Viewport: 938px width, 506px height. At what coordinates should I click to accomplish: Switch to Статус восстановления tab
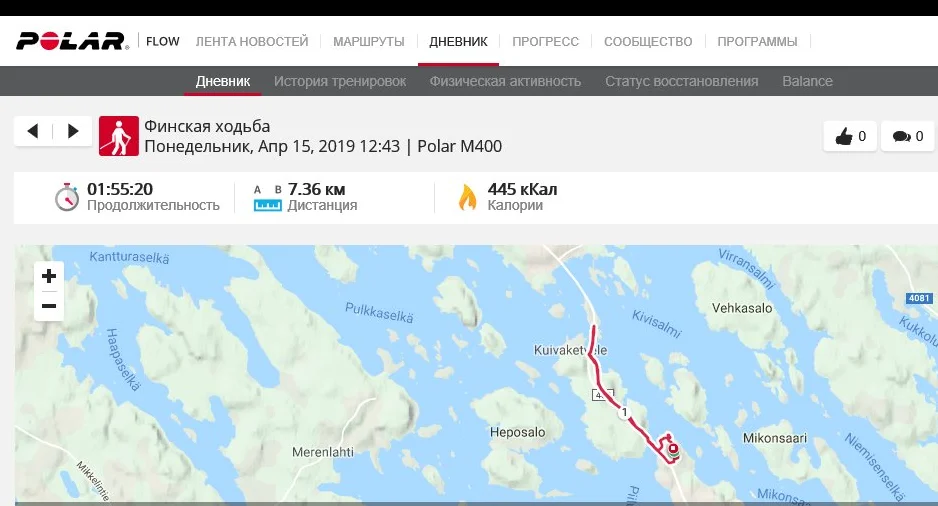(681, 81)
